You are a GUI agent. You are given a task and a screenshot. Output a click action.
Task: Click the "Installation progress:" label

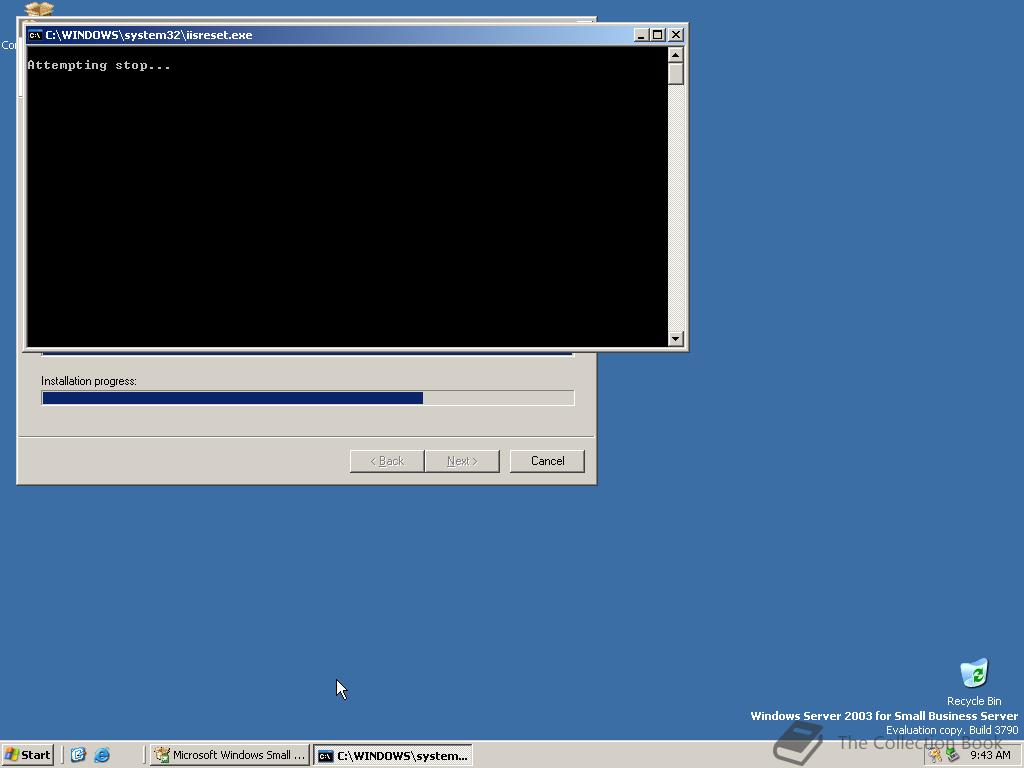point(89,381)
